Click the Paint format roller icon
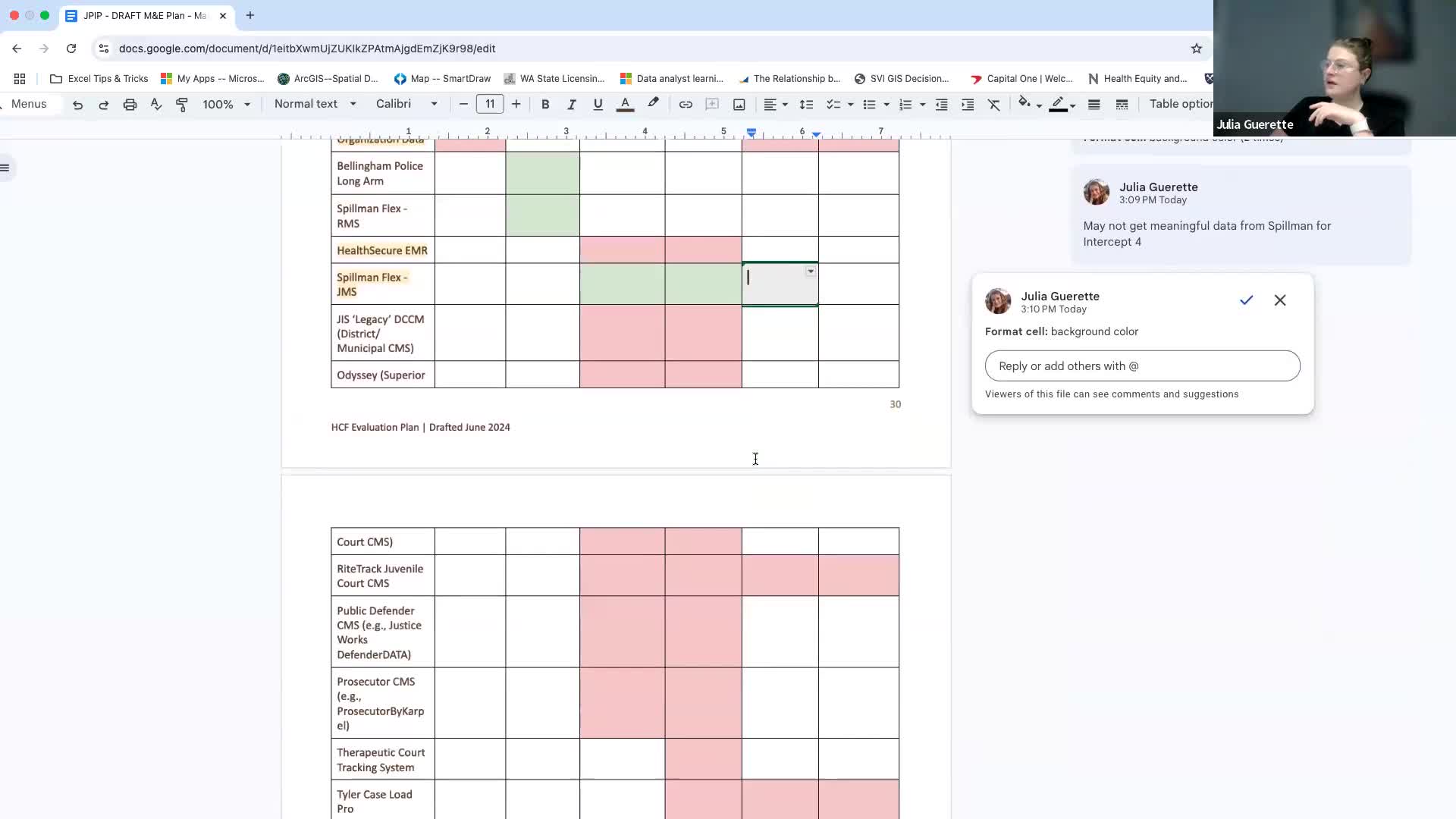The height and width of the screenshot is (819, 1456). (x=182, y=105)
